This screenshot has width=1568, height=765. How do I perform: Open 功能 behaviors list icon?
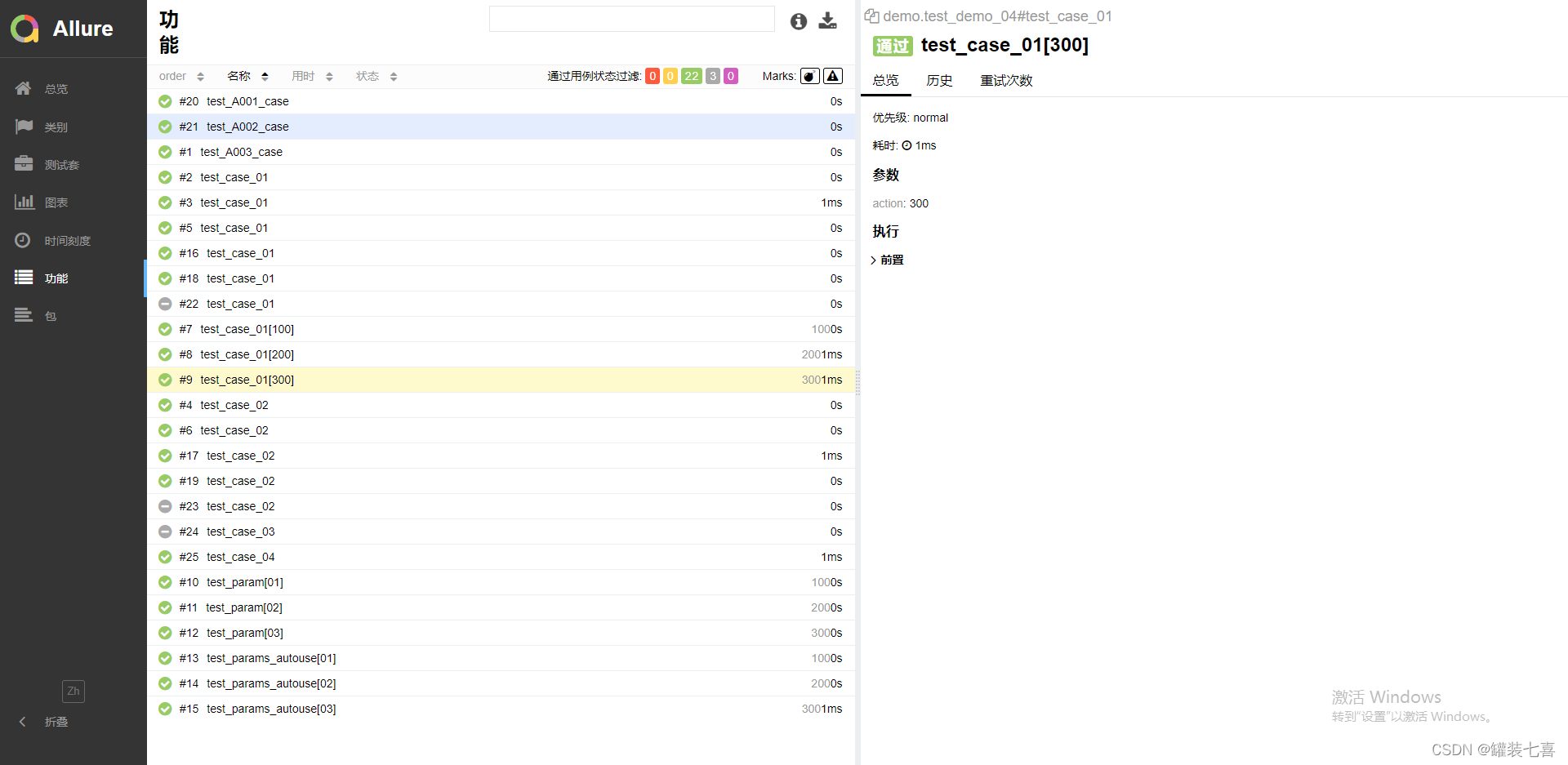24,278
